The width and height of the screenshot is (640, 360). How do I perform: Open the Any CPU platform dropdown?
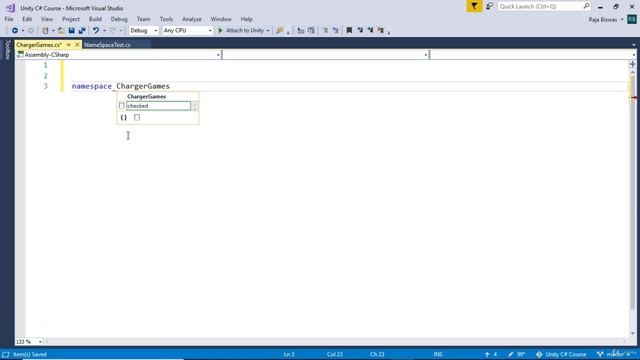[187, 31]
